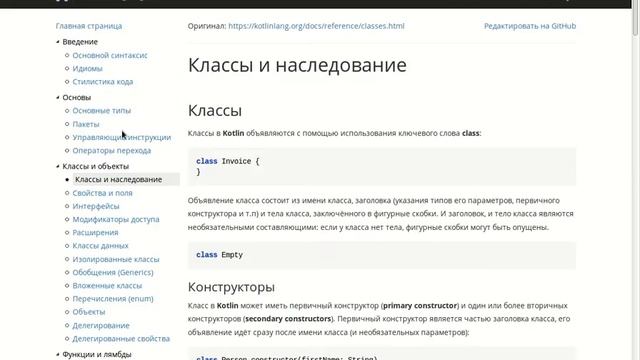
Task: Open Делегированные свойства page
Action: click(121, 339)
